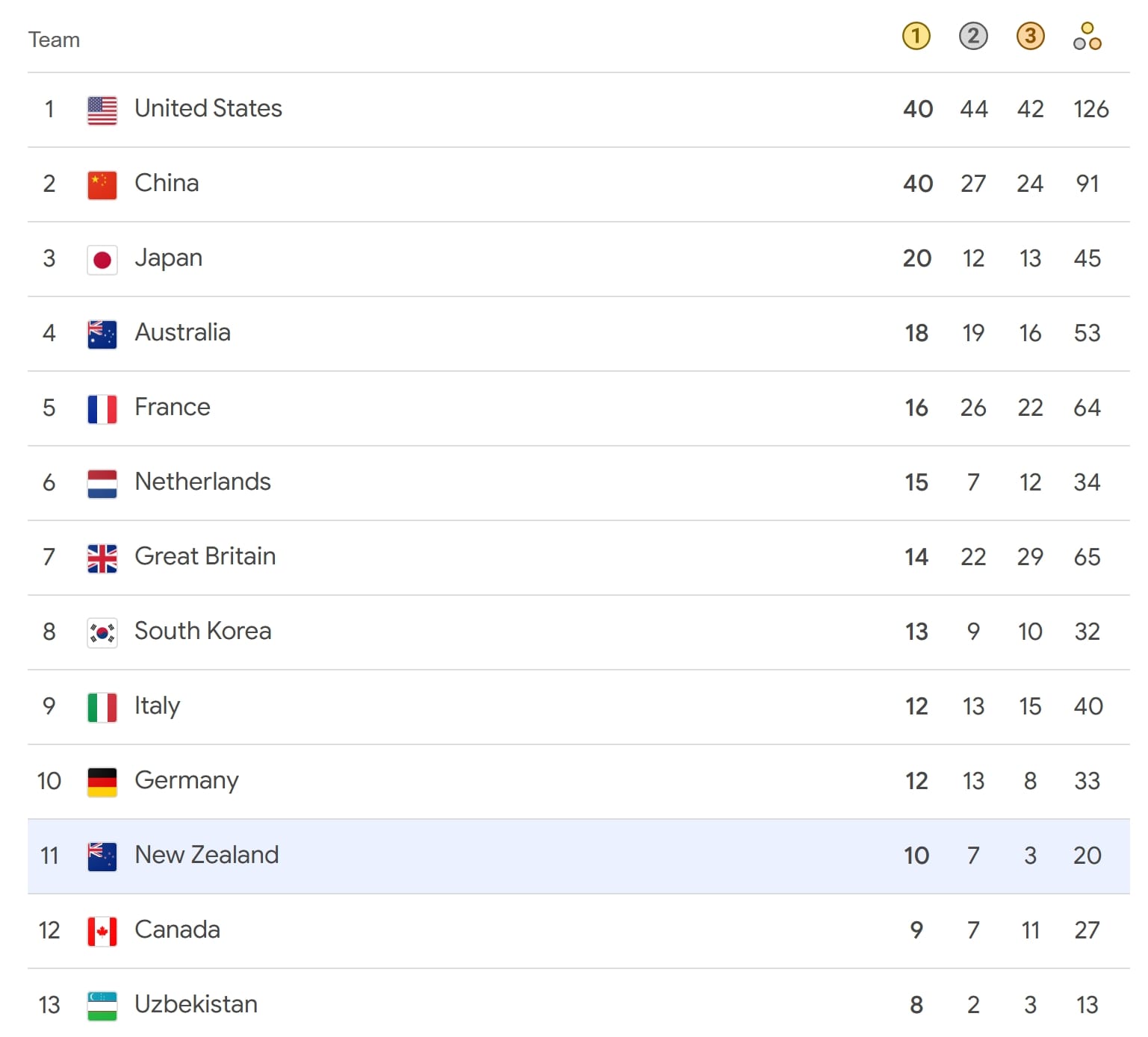The image size is (1148, 1037).
Task: Click the Team column header
Action: click(x=54, y=40)
